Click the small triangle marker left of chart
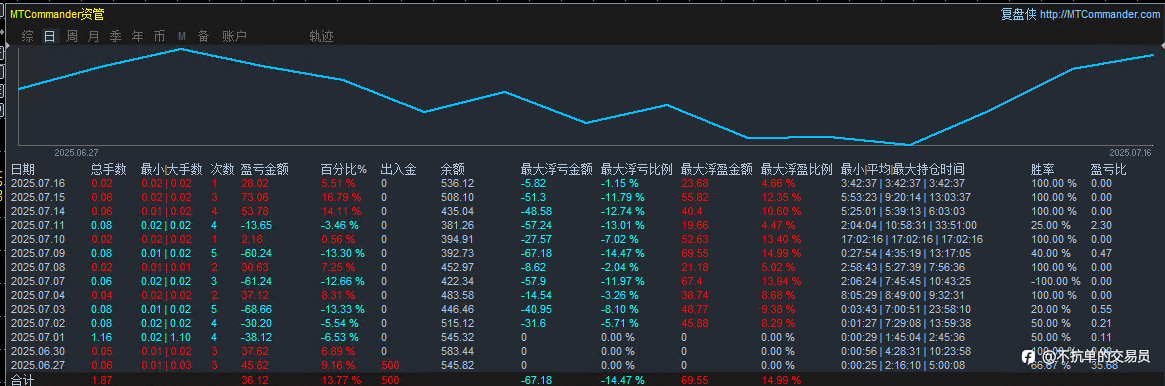 coord(8,46)
